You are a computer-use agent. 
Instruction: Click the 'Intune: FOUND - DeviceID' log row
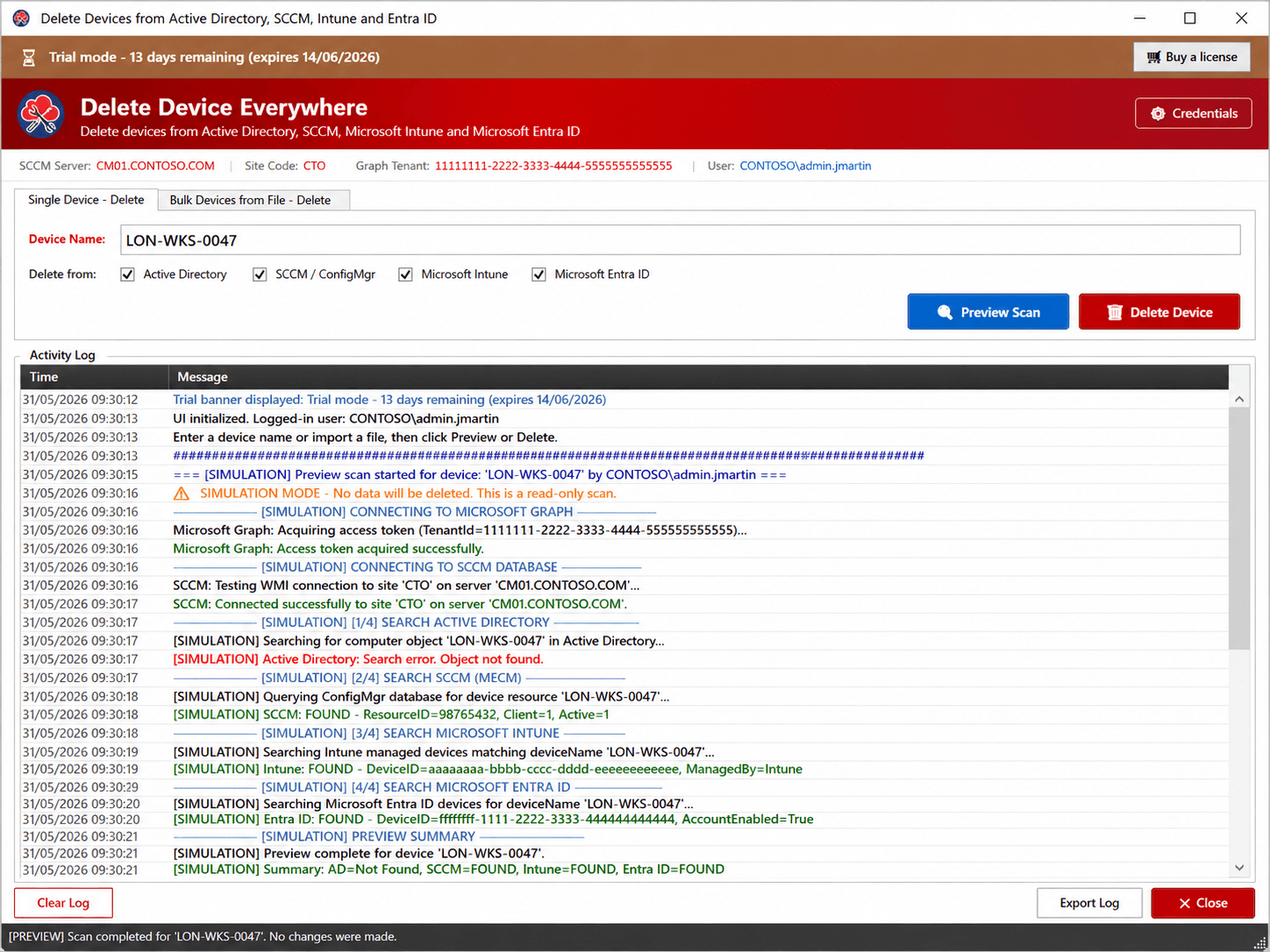click(x=624, y=769)
